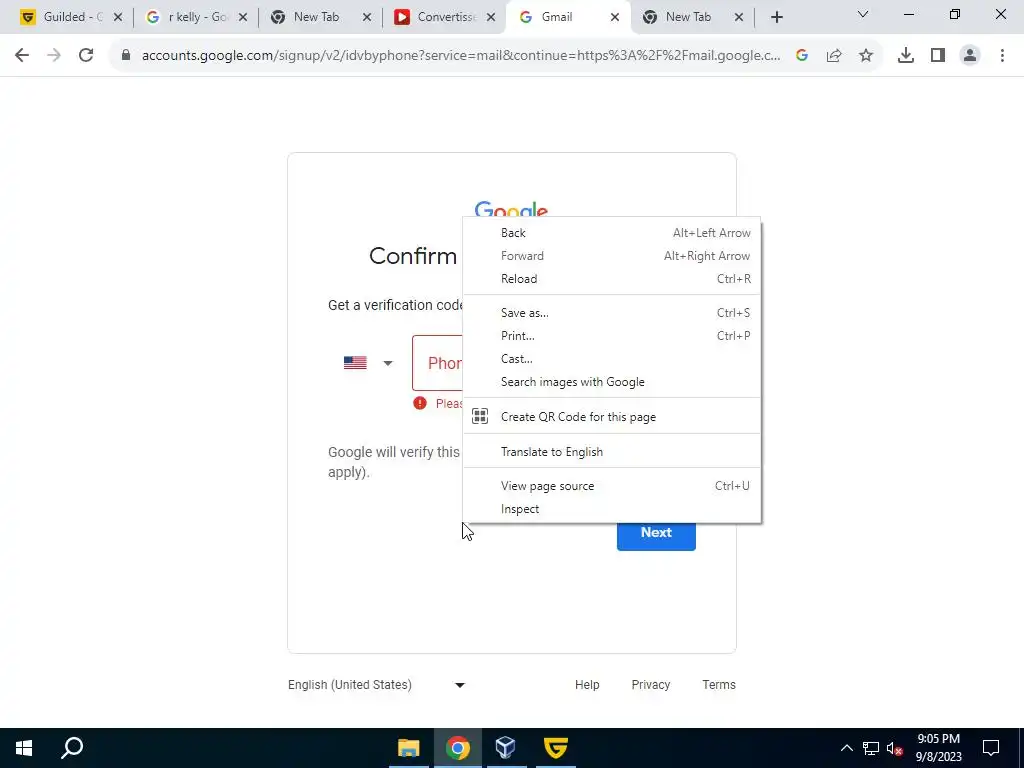Bookmark this page with the star icon
Screen dimensions: 1024x768
[866, 56]
